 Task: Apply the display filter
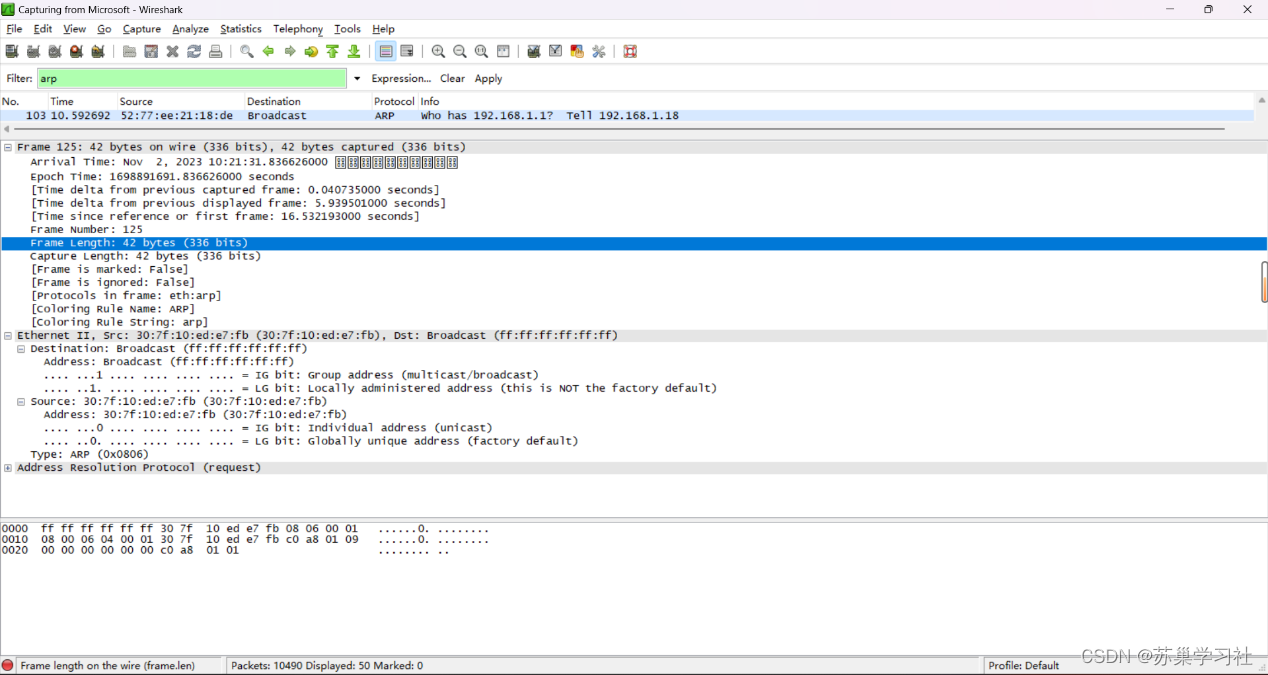[x=488, y=78]
